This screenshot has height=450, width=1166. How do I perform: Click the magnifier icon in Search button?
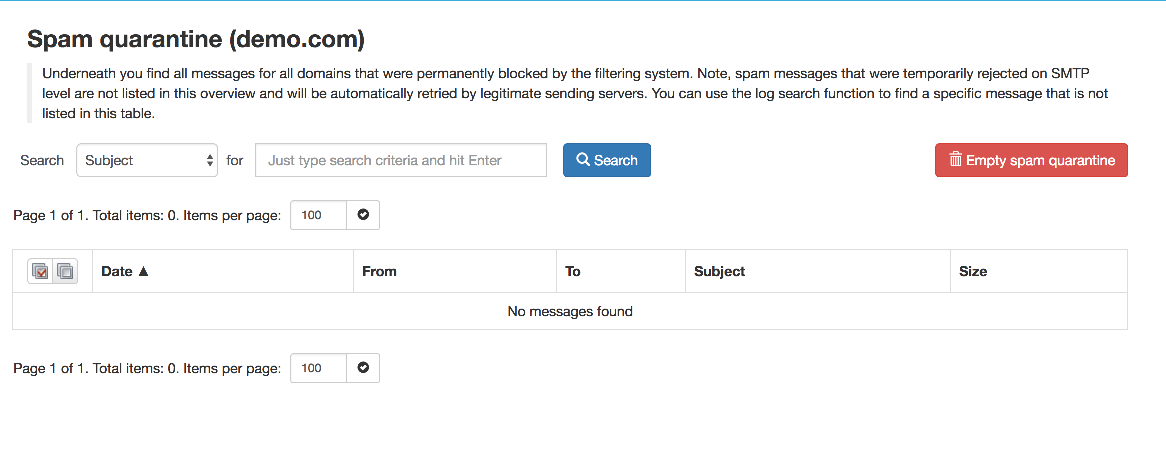click(x=584, y=160)
